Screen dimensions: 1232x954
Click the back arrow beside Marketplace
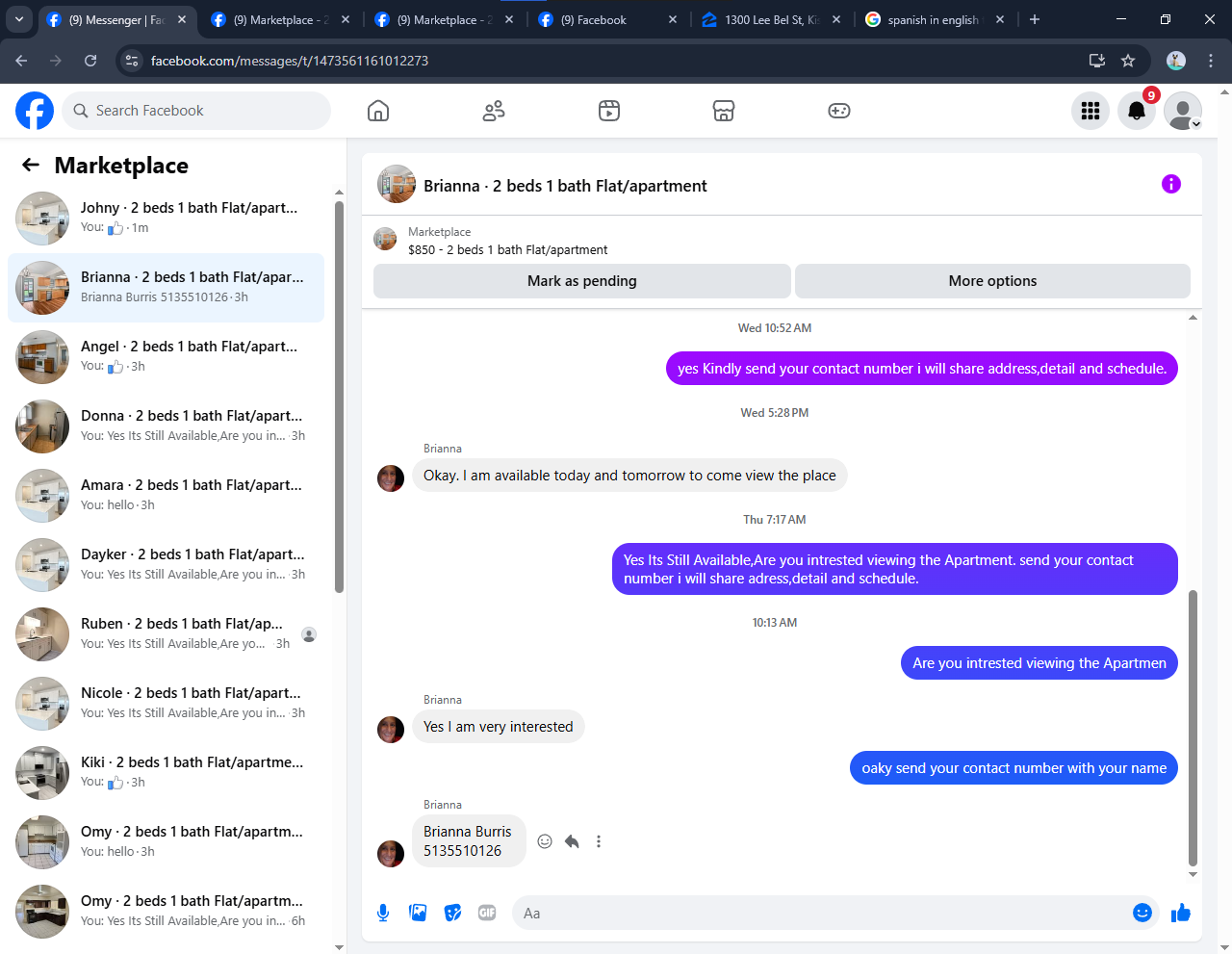31,165
